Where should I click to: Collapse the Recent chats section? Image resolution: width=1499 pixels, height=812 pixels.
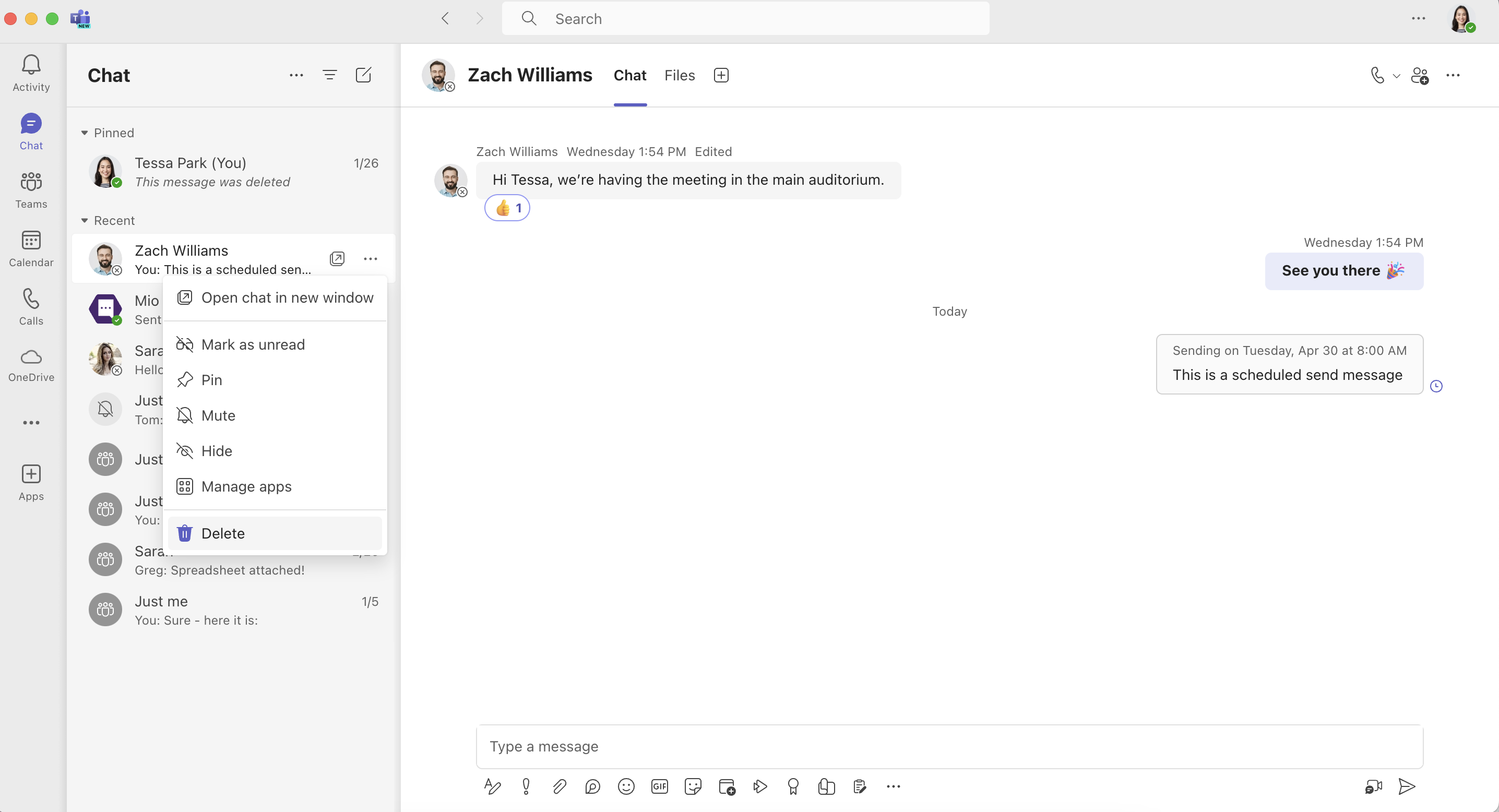click(x=85, y=220)
